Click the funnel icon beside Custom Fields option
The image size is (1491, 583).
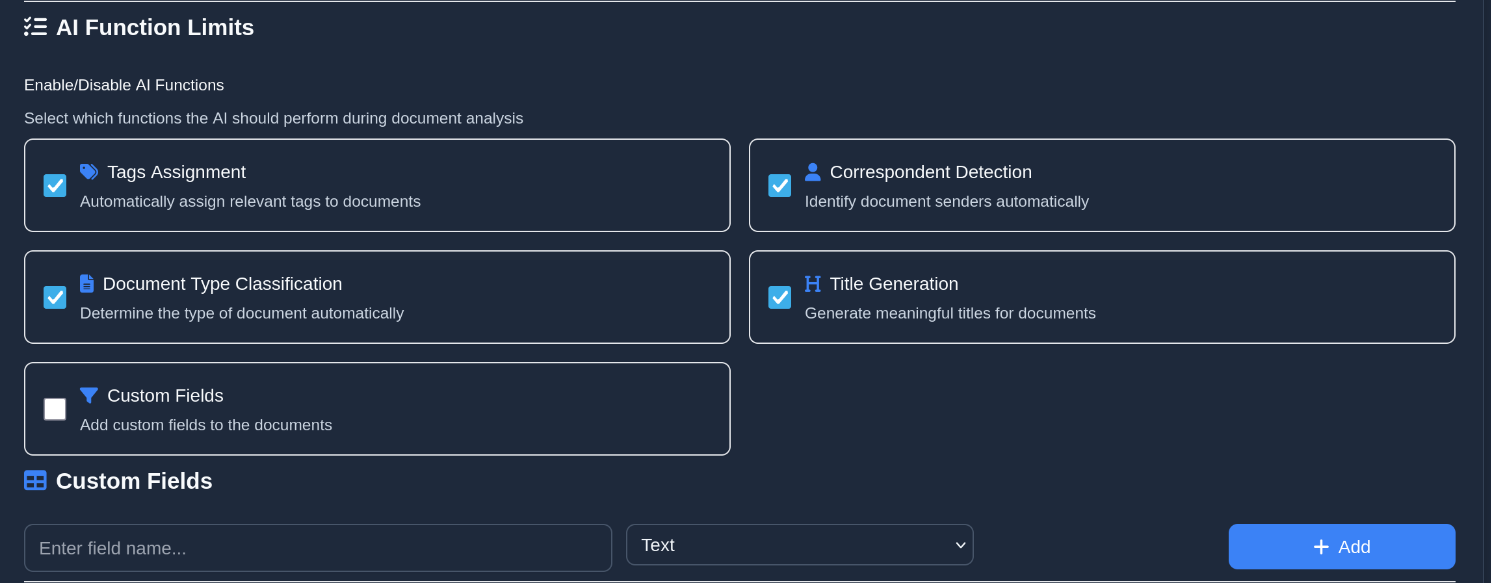tap(89, 396)
